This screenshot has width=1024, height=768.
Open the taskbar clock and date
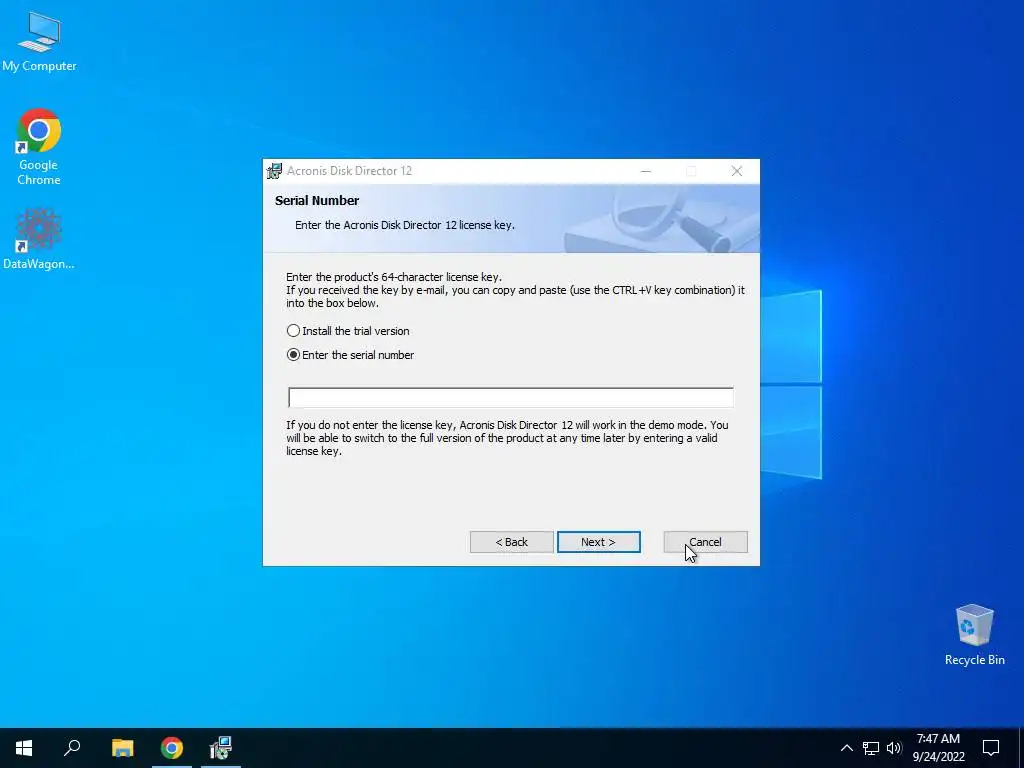click(x=938, y=748)
